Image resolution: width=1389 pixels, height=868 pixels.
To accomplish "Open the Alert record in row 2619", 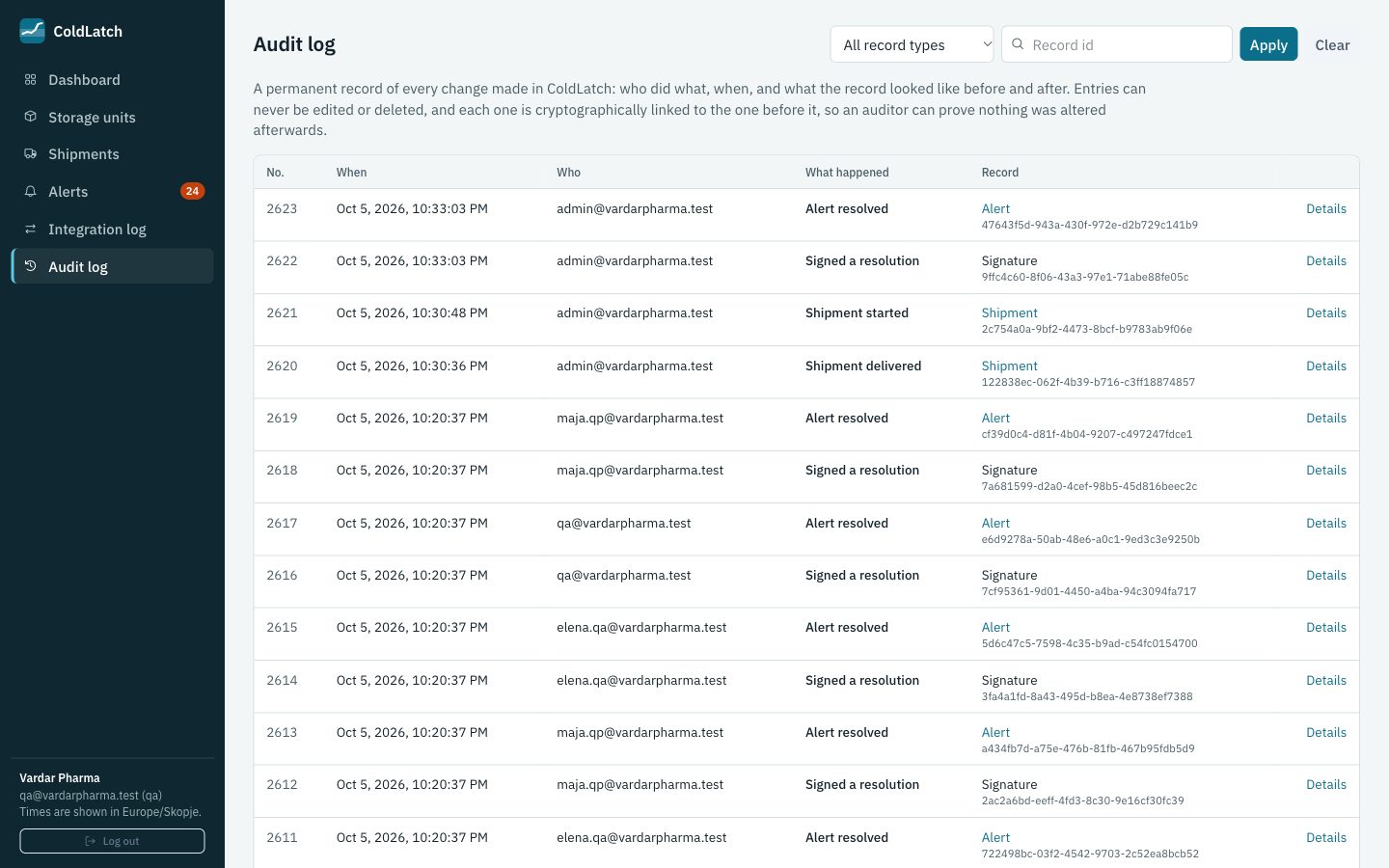I will tap(995, 418).
